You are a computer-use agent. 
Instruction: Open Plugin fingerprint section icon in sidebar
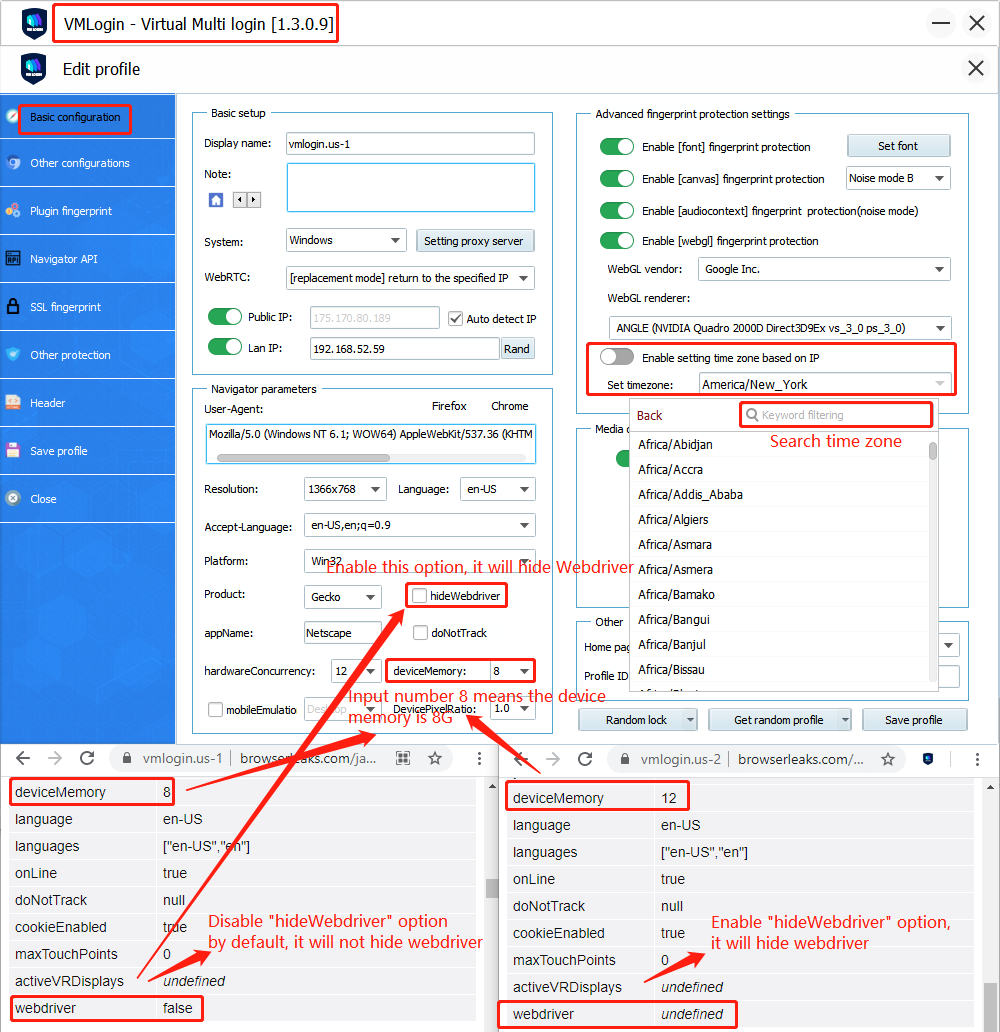pos(13,211)
